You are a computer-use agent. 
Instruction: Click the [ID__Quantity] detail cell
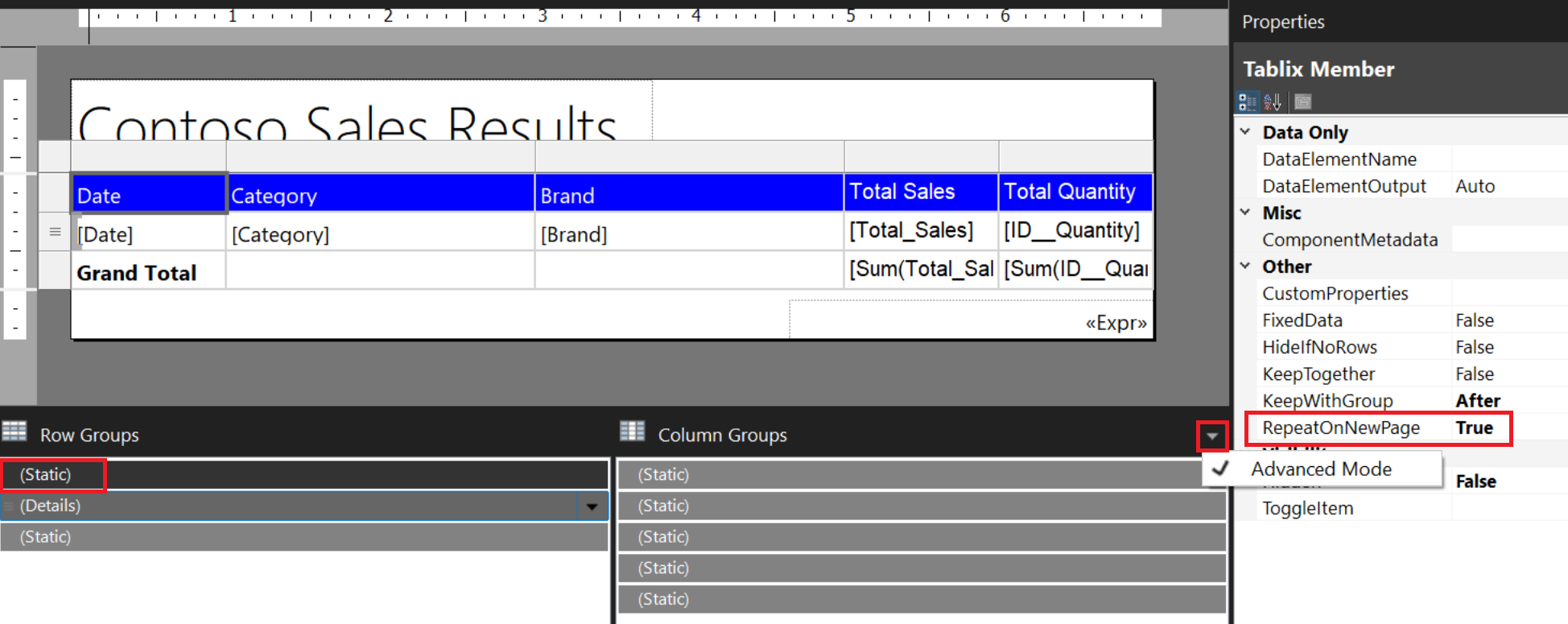tap(1076, 232)
